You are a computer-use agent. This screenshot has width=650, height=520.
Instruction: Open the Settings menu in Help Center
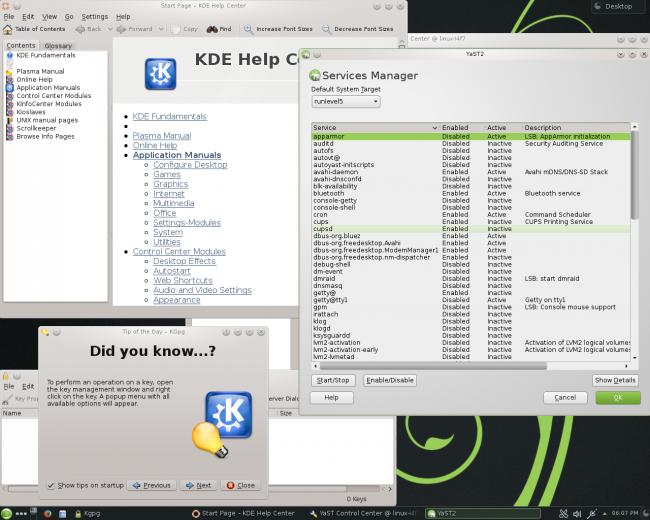click(x=95, y=17)
